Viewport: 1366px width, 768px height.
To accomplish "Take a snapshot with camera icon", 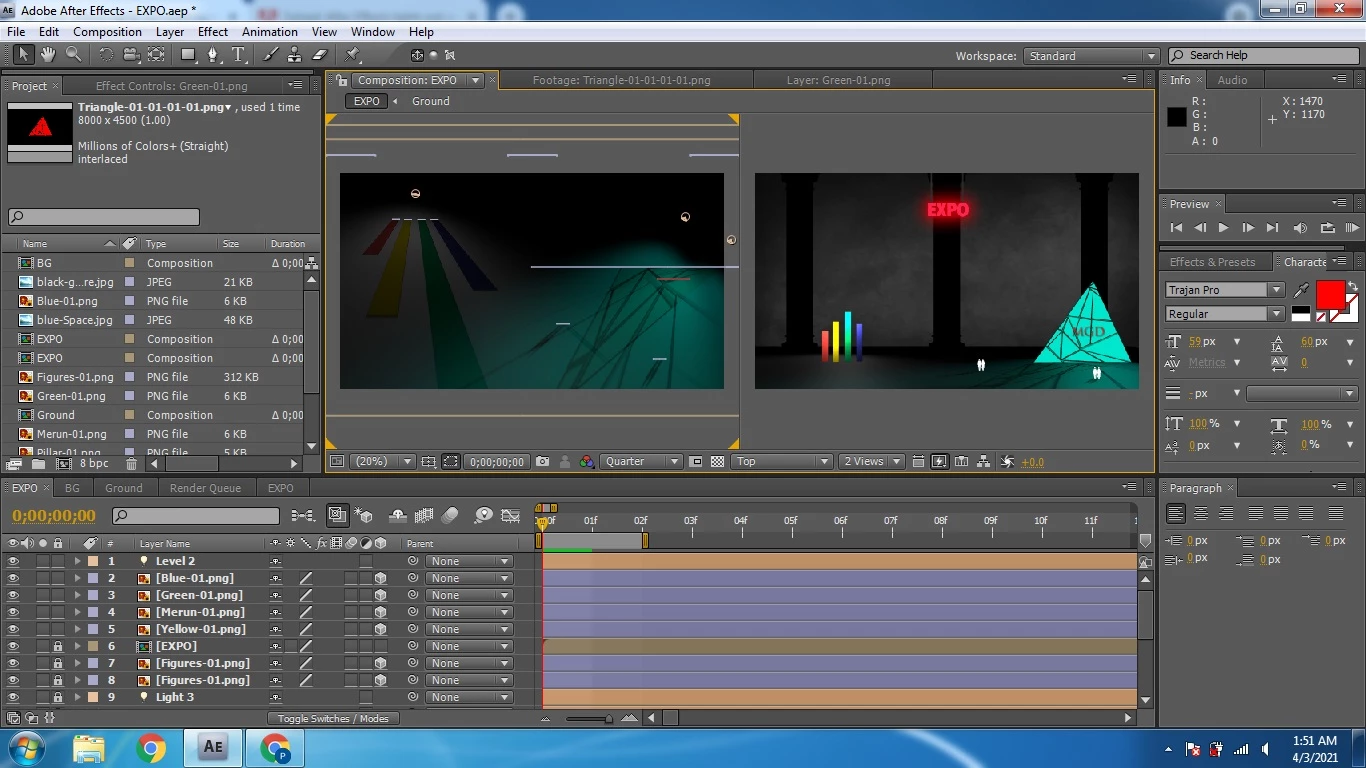I will tap(542, 462).
